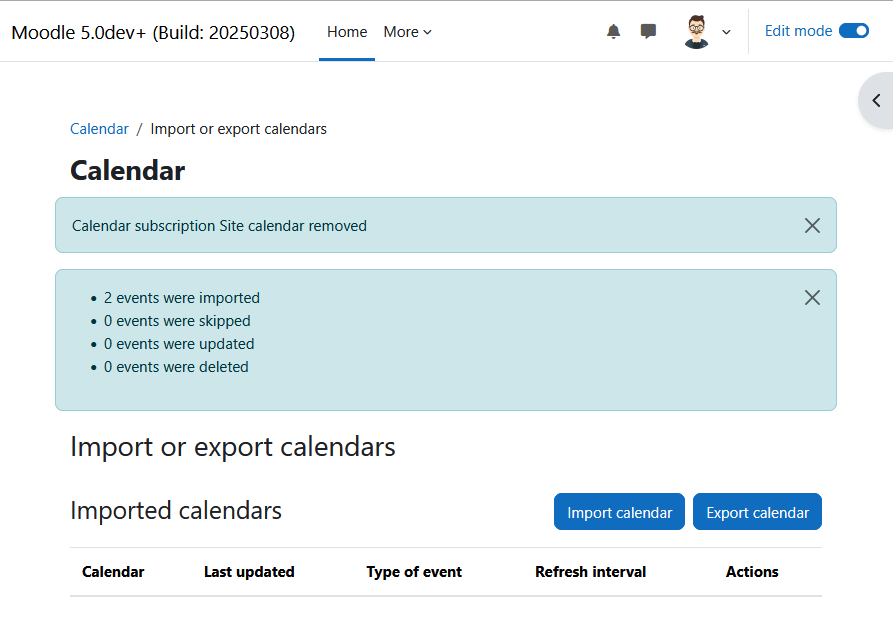Image resolution: width=893 pixels, height=625 pixels.
Task: Click the Moodle 5.0dev+ site title
Action: coord(153,32)
